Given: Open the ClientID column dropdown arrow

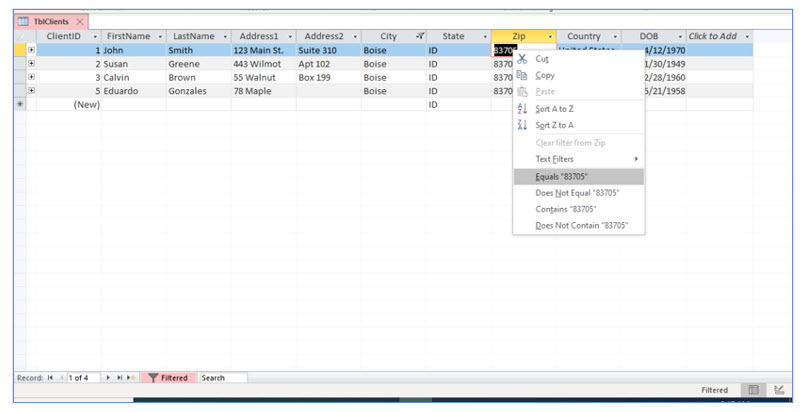Looking at the screenshot, I should (95, 37).
